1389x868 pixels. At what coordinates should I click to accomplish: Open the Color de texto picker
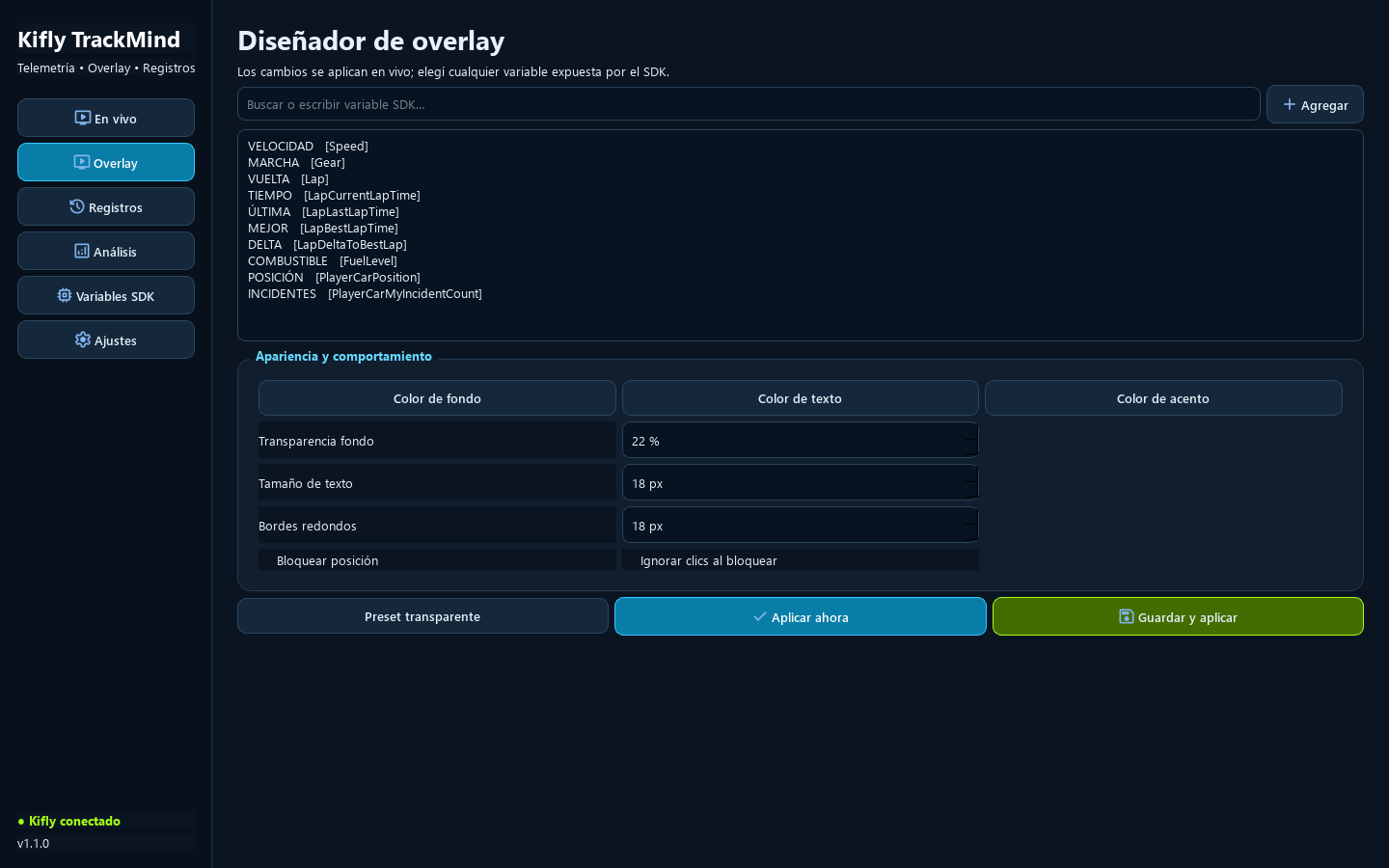800,398
